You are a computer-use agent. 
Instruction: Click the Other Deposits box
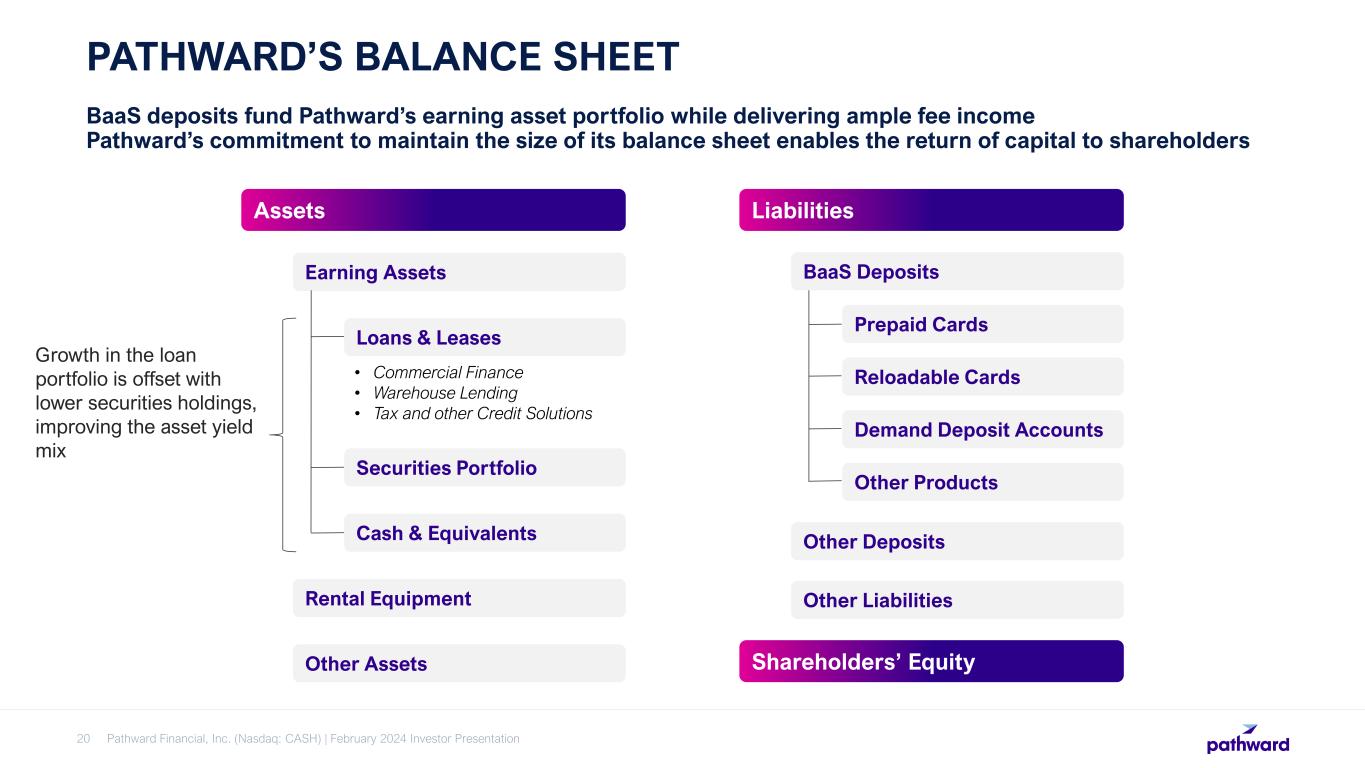957,541
